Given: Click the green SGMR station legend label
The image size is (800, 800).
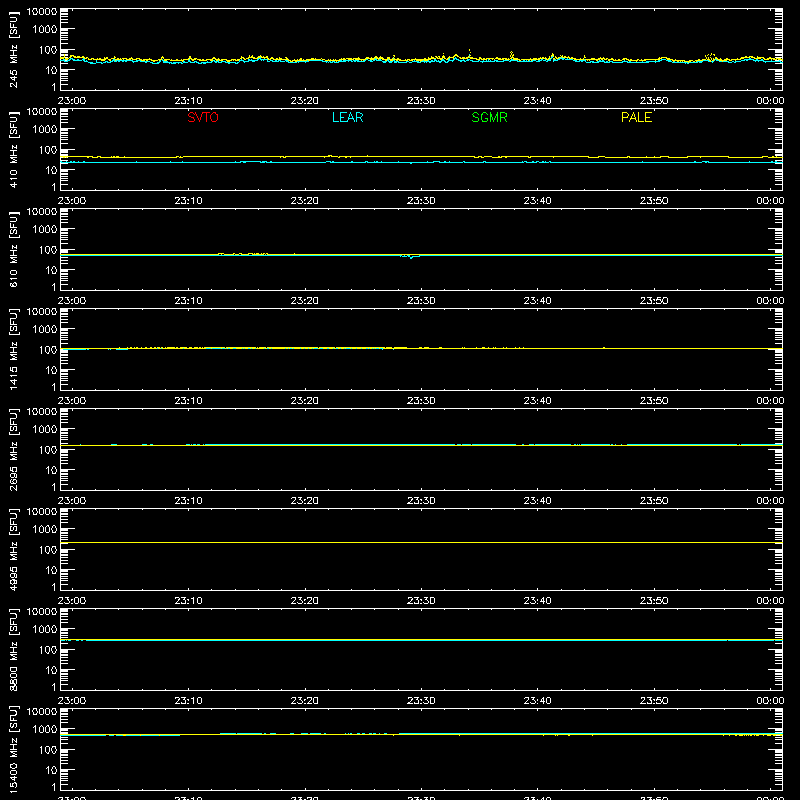Looking at the screenshot, I should point(489,117).
